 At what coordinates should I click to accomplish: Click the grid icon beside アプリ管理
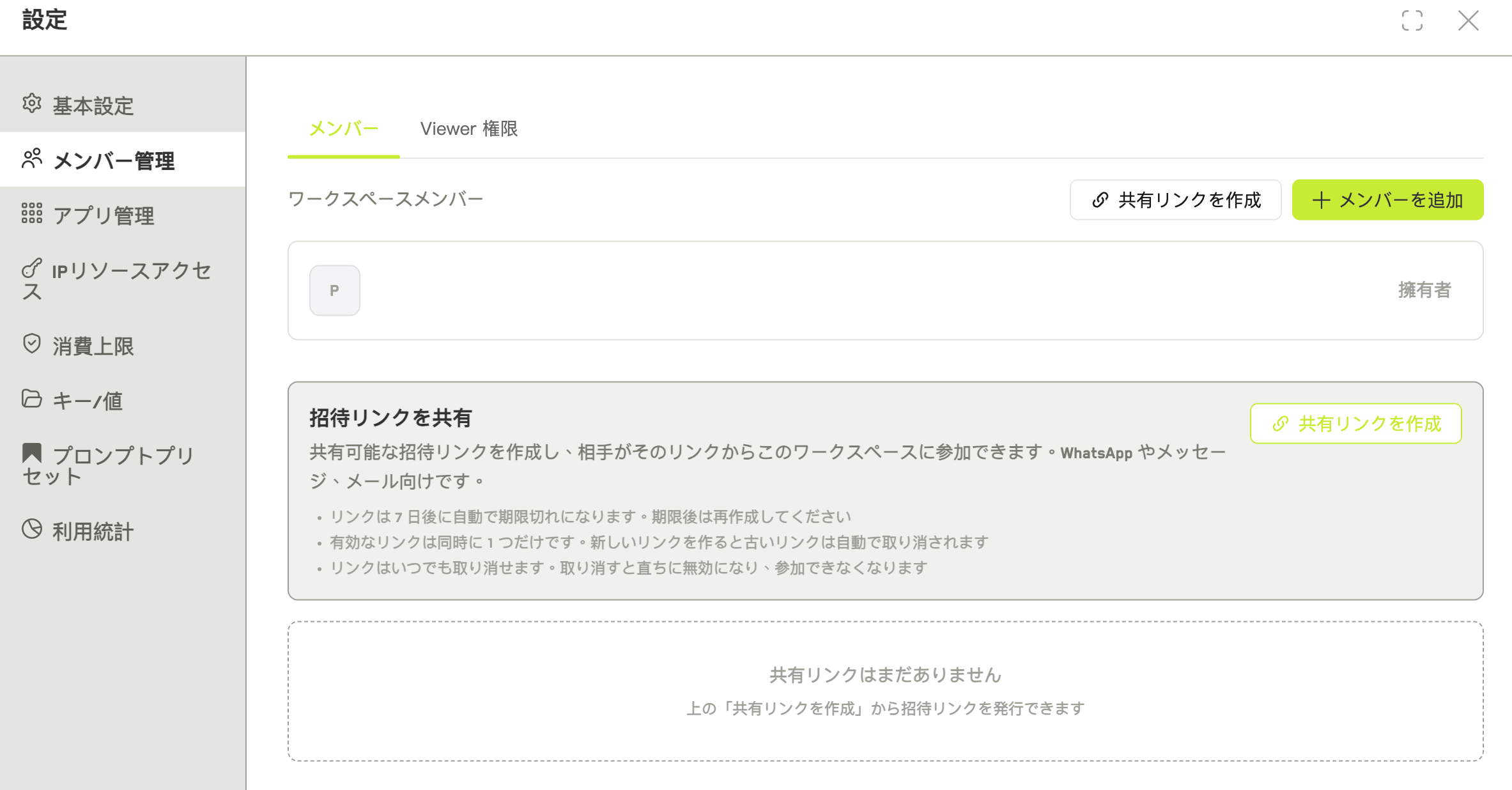click(x=32, y=213)
